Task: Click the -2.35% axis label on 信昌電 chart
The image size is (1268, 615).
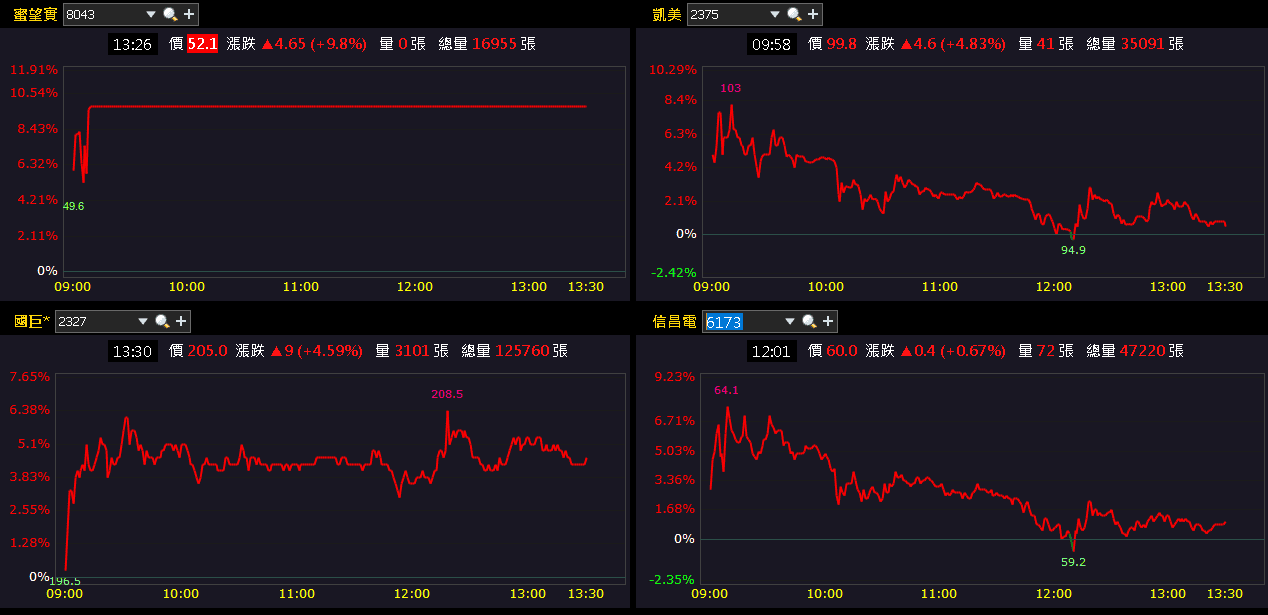Action: (672, 579)
